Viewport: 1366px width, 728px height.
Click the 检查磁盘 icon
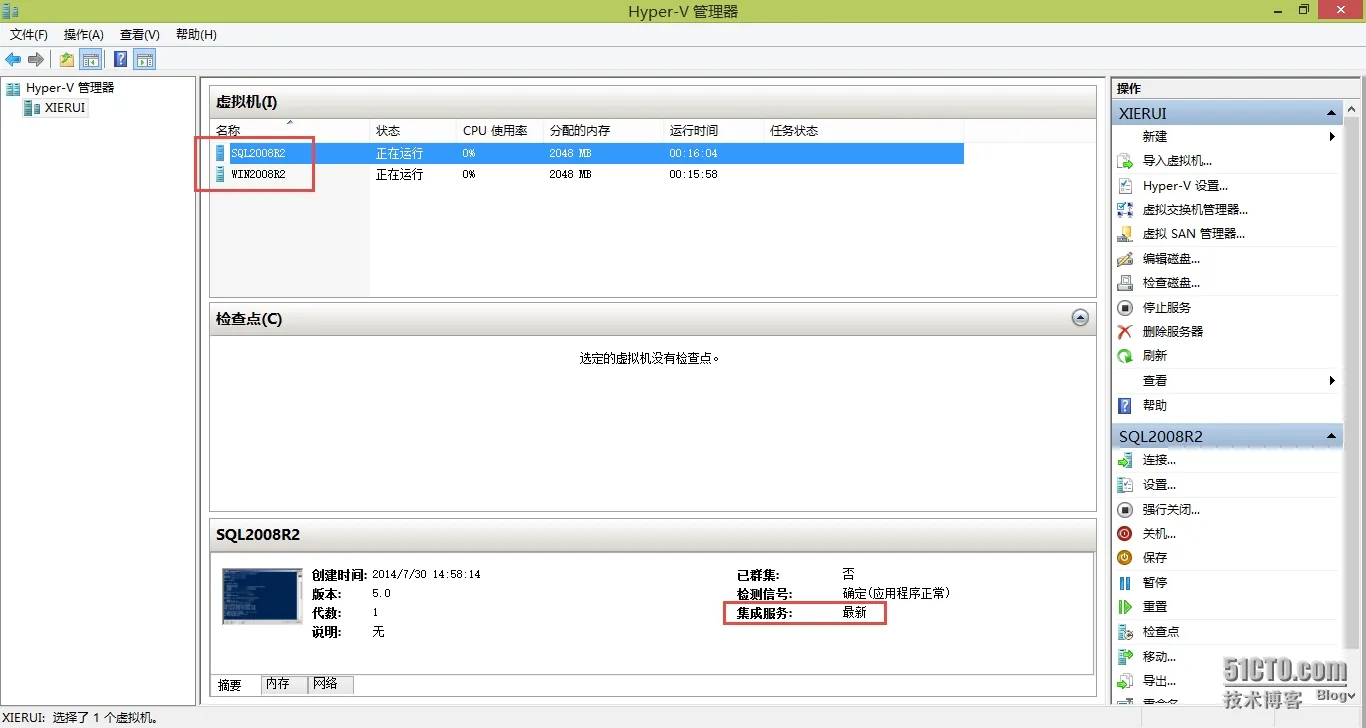click(x=1125, y=283)
